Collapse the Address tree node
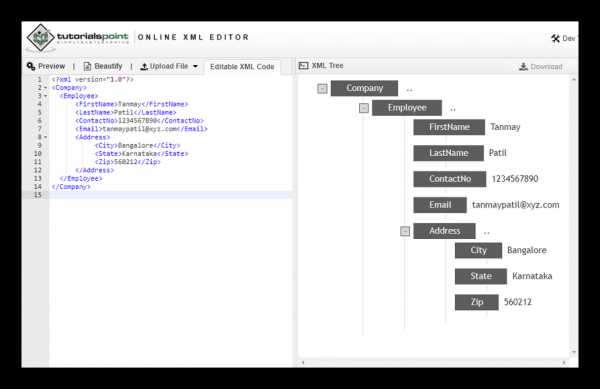 [x=405, y=231]
